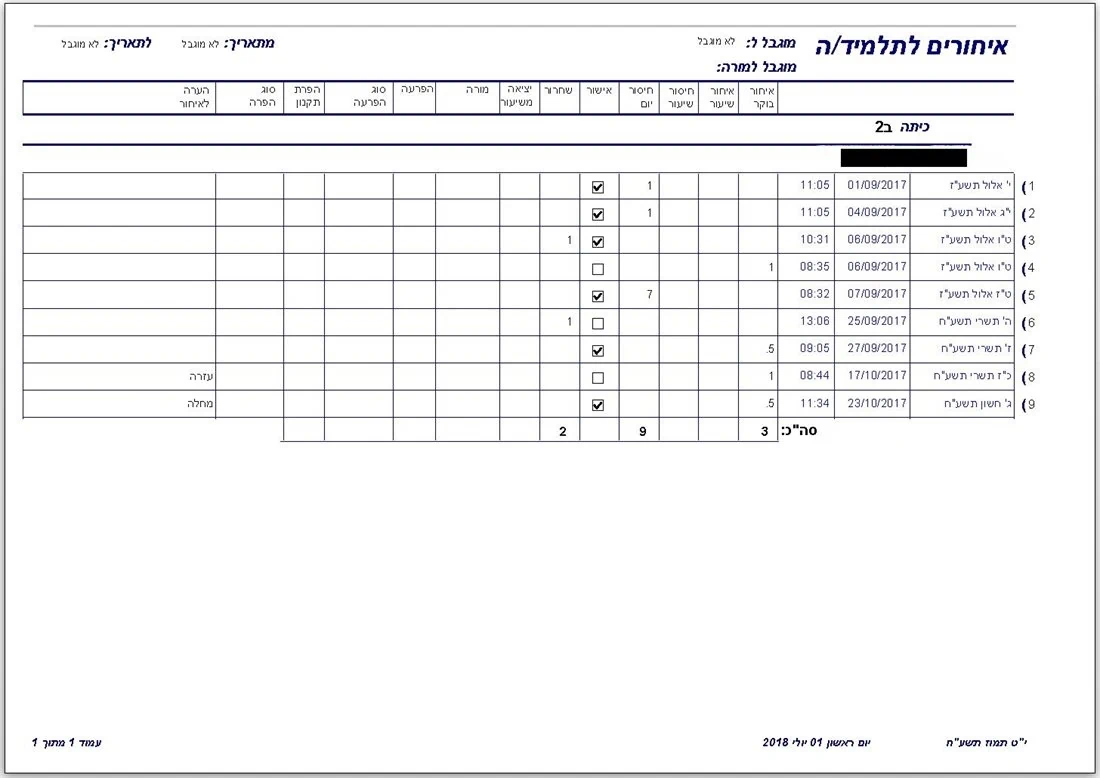Toggle the checkbox in the 07/09/2017 row
The image size is (1100, 778).
coord(598,296)
